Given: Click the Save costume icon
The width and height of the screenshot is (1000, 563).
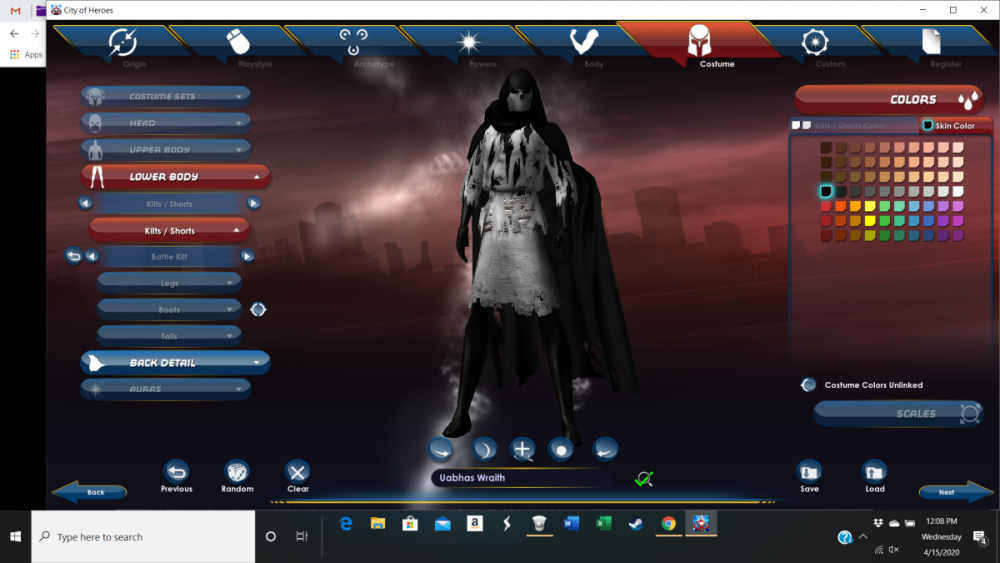Looking at the screenshot, I should click(809, 471).
